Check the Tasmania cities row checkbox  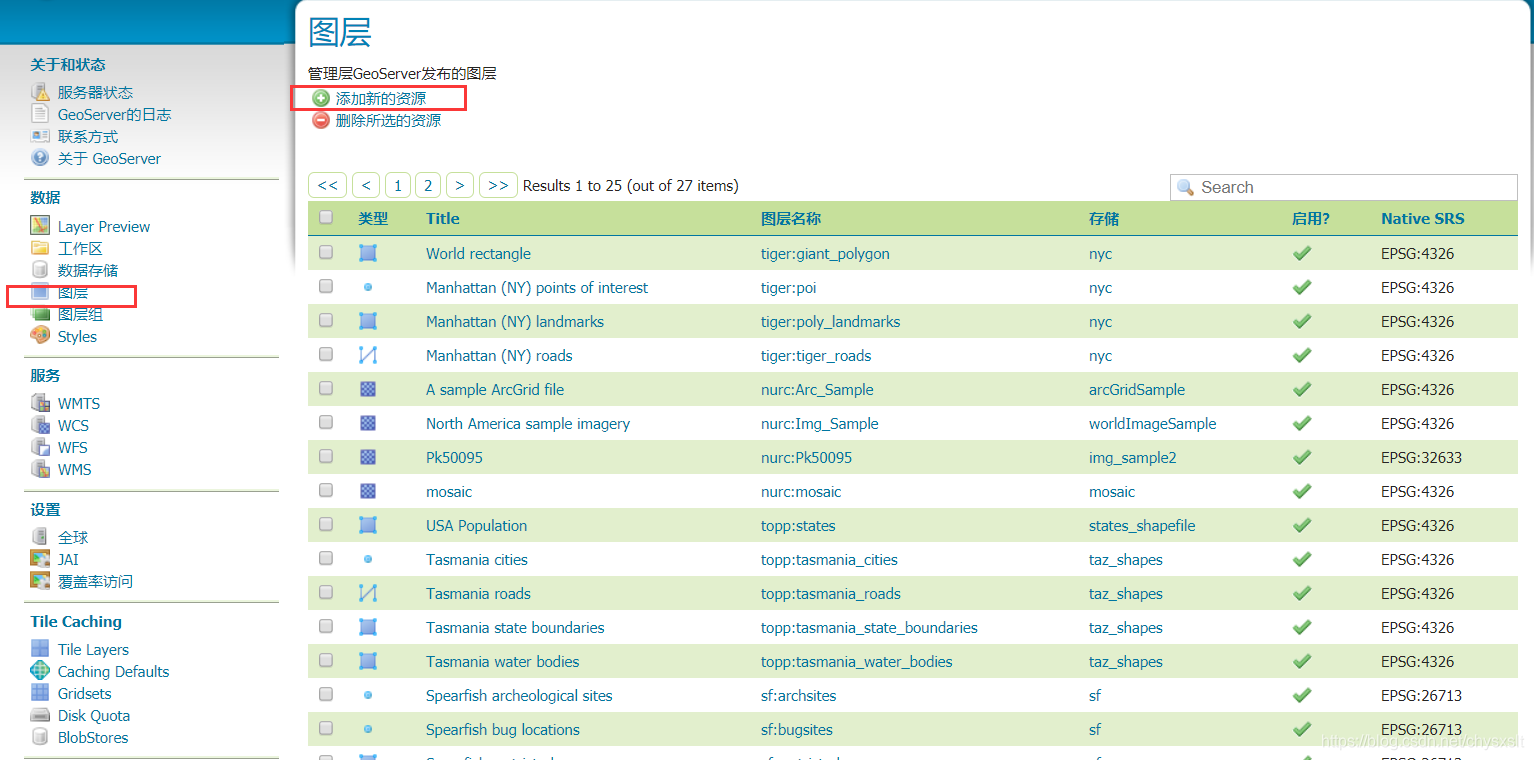(x=326, y=559)
